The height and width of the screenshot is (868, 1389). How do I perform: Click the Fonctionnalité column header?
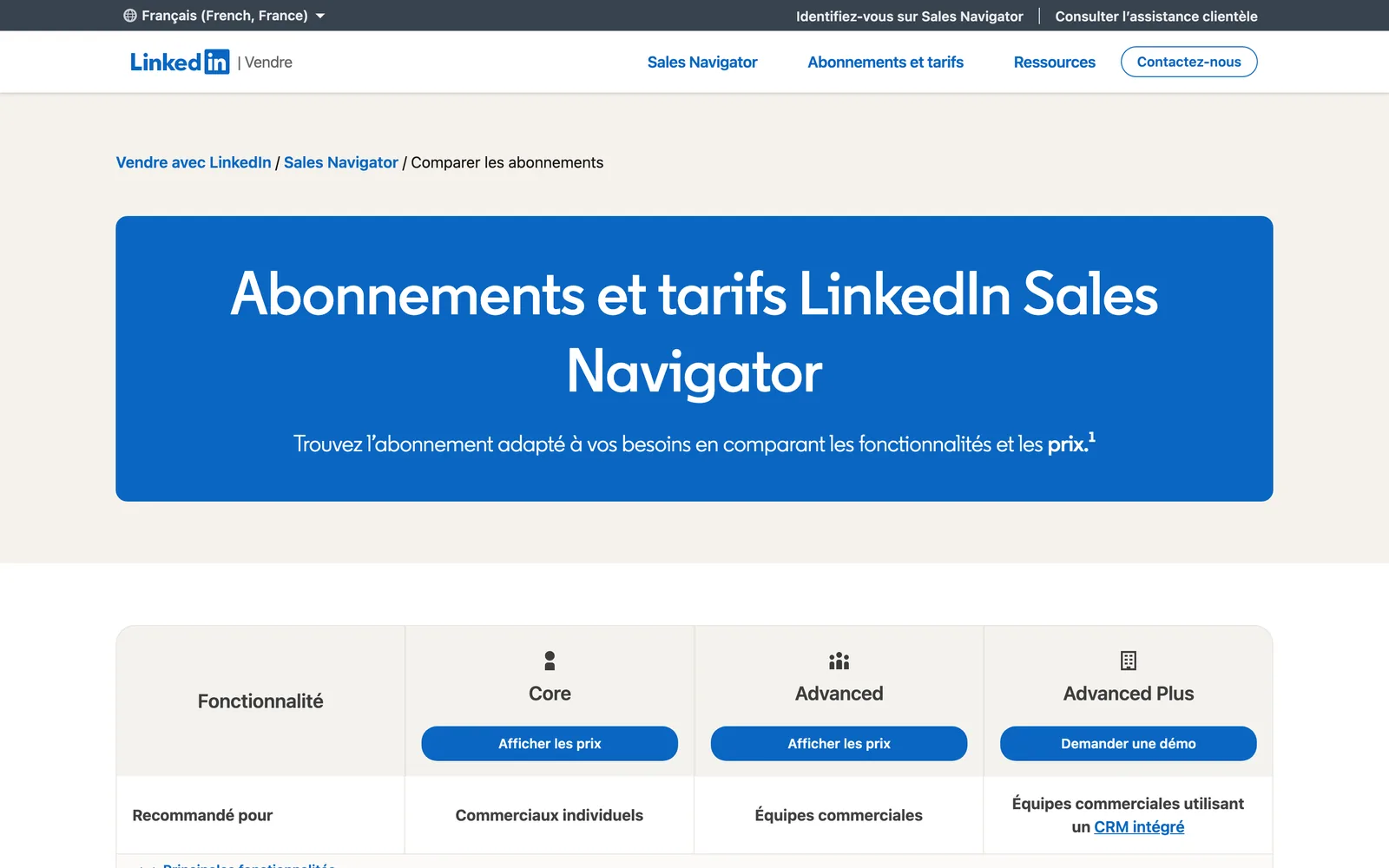(260, 701)
